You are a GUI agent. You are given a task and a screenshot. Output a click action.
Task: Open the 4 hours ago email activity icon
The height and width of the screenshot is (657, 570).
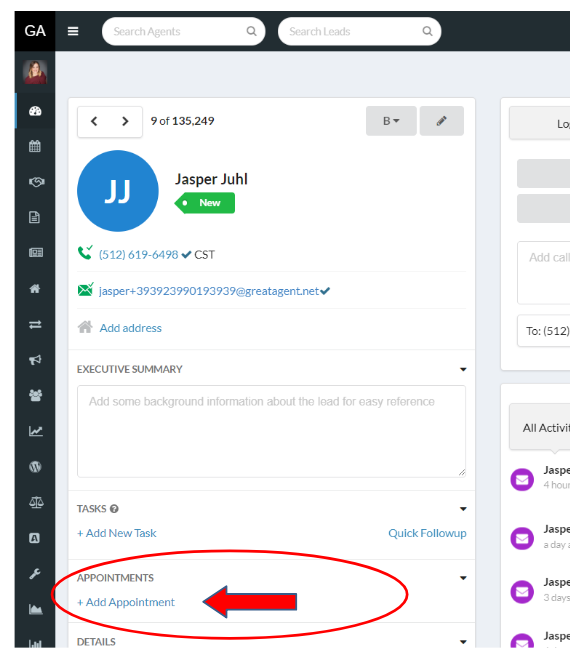point(522,479)
